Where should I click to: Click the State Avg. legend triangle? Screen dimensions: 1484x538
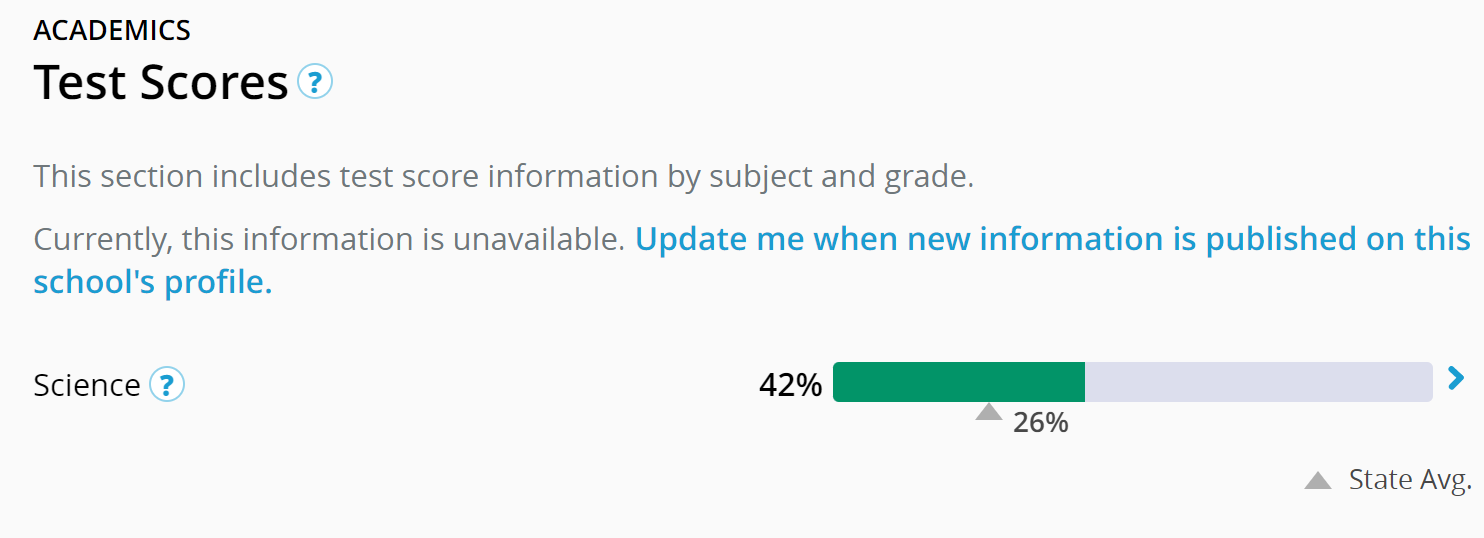(x=1318, y=481)
